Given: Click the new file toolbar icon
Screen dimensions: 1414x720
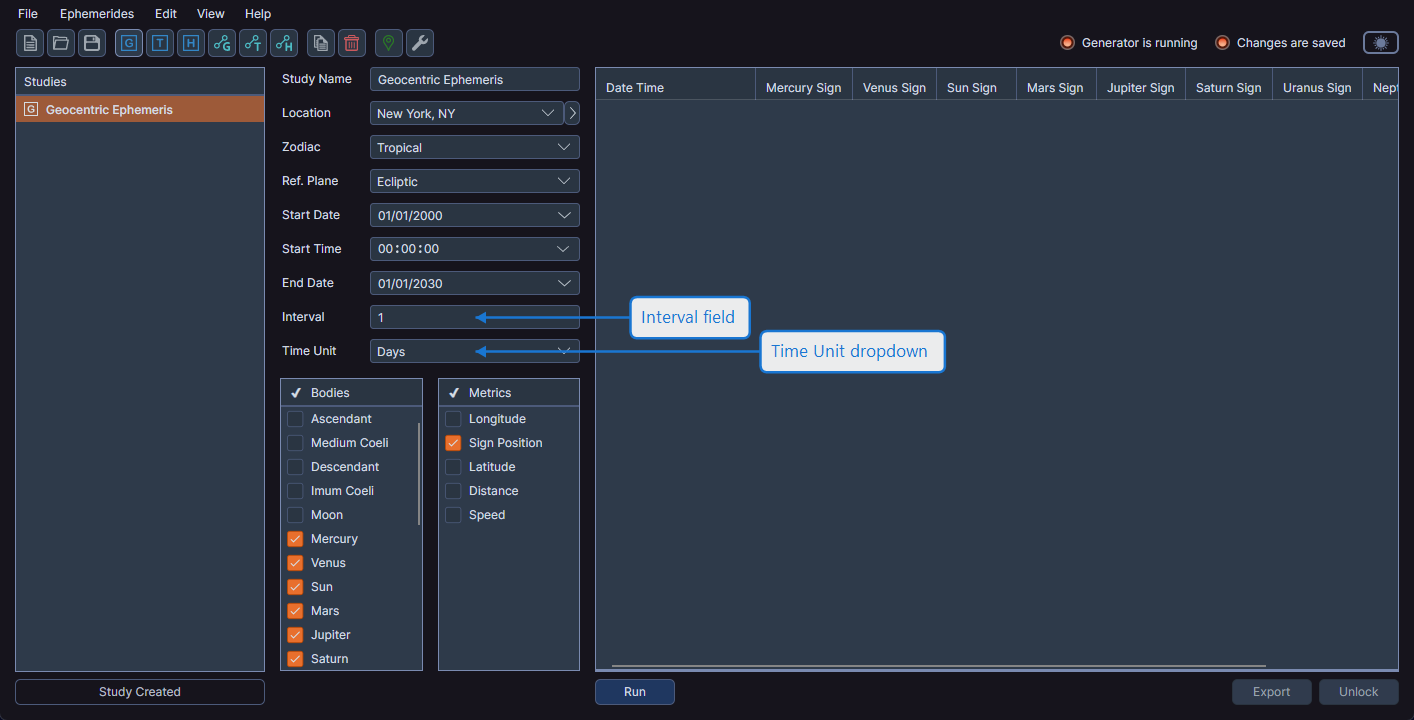Looking at the screenshot, I should pyautogui.click(x=30, y=43).
